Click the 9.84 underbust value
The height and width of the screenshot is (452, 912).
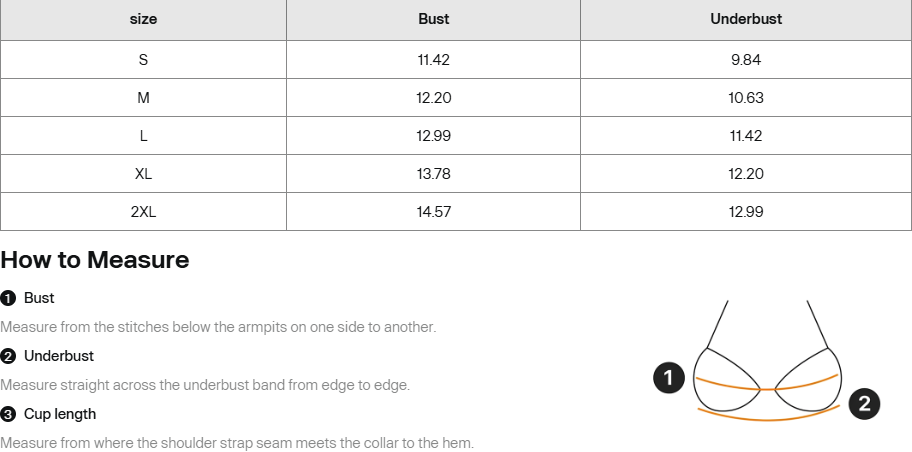coord(746,59)
